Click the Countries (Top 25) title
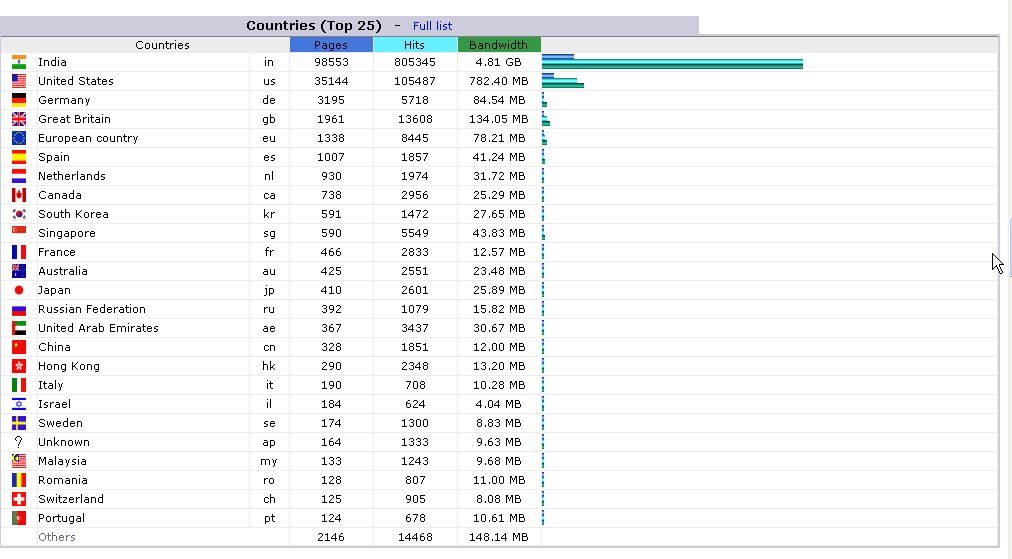 pyautogui.click(x=314, y=26)
